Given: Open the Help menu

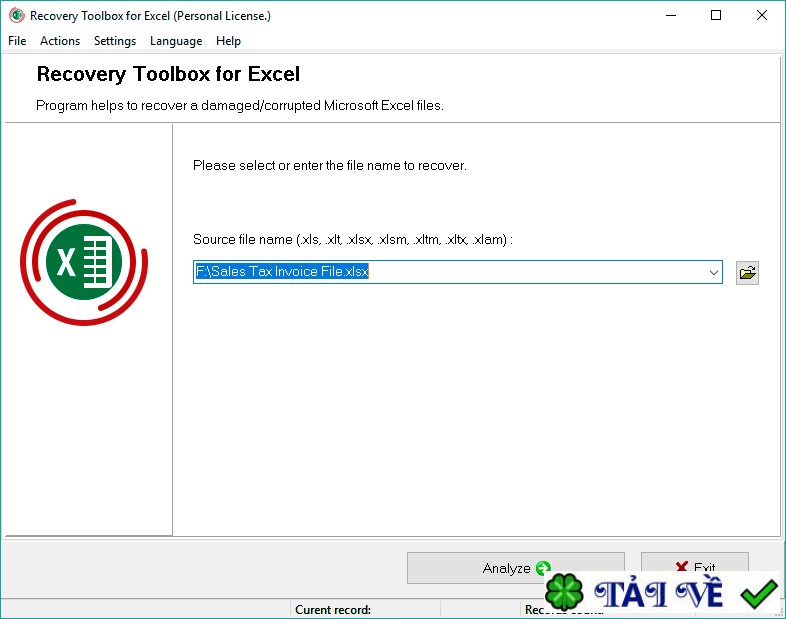Looking at the screenshot, I should pyautogui.click(x=228, y=41).
